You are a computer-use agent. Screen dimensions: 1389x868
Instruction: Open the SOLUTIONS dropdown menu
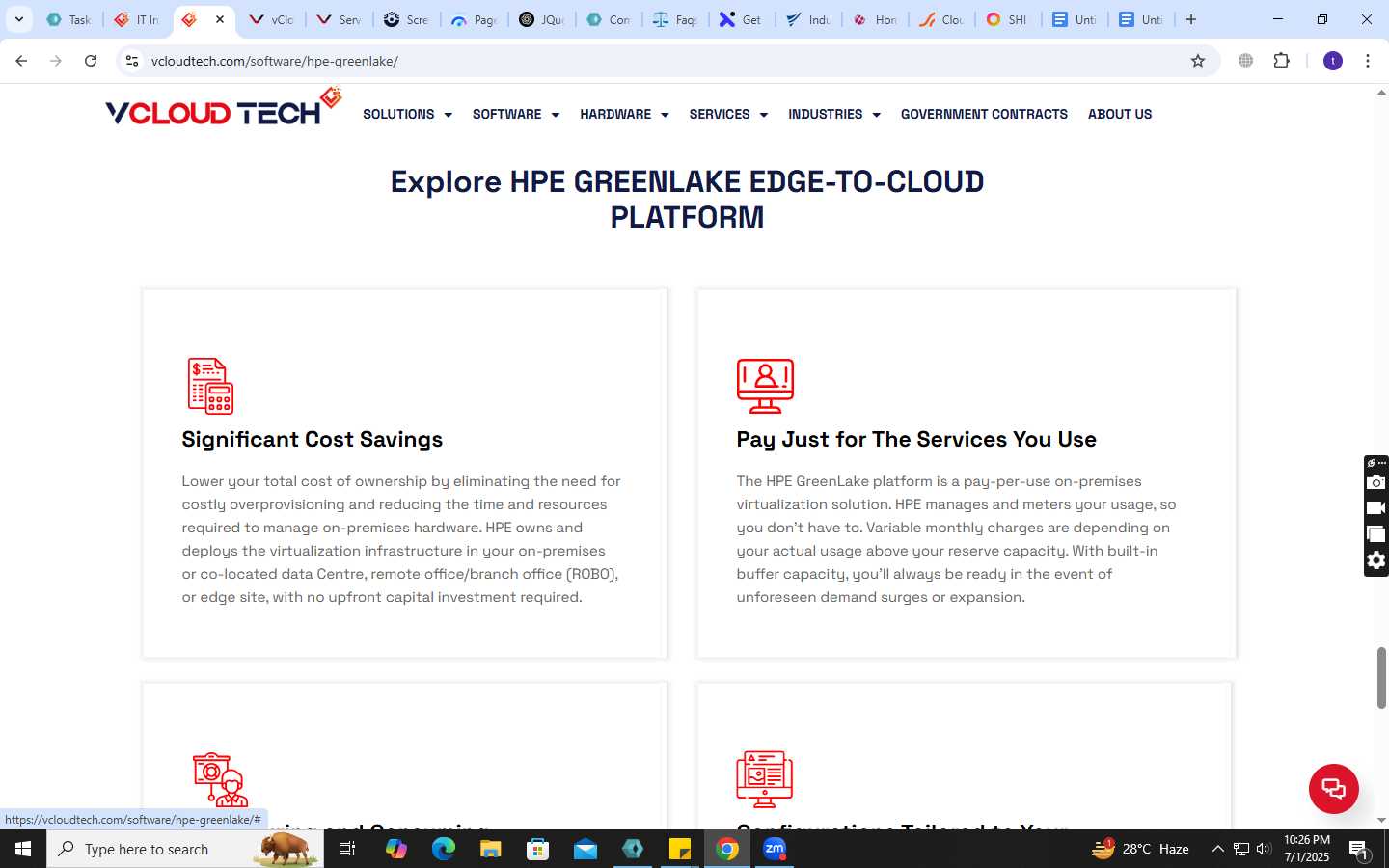(407, 114)
